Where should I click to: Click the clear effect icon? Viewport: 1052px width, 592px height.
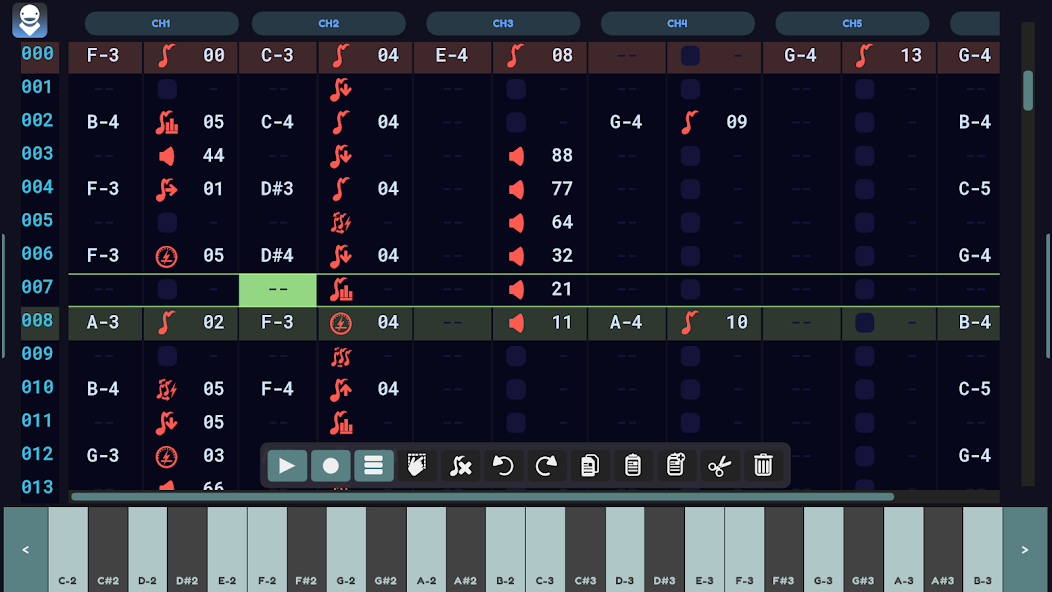coord(460,465)
